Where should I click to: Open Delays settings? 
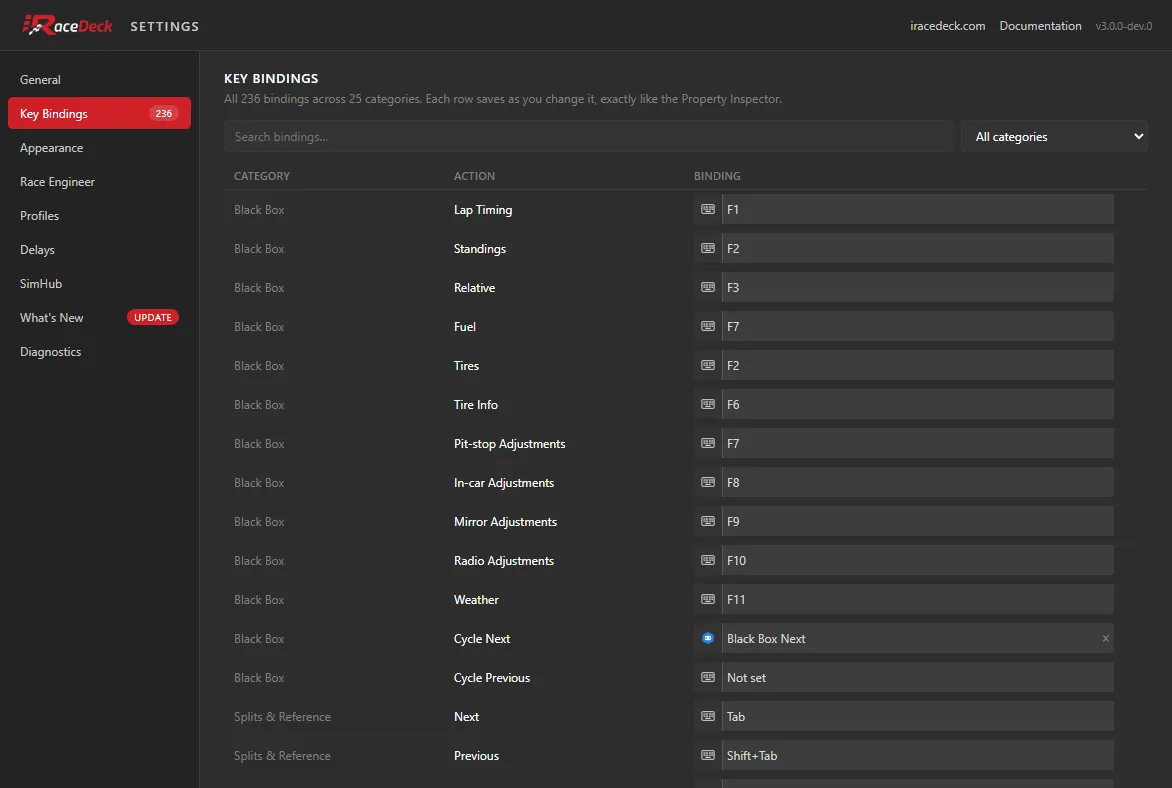[x=99, y=250]
